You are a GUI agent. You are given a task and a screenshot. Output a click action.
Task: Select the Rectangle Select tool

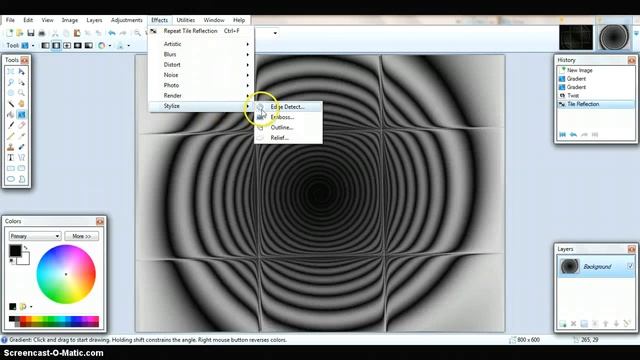(11, 71)
